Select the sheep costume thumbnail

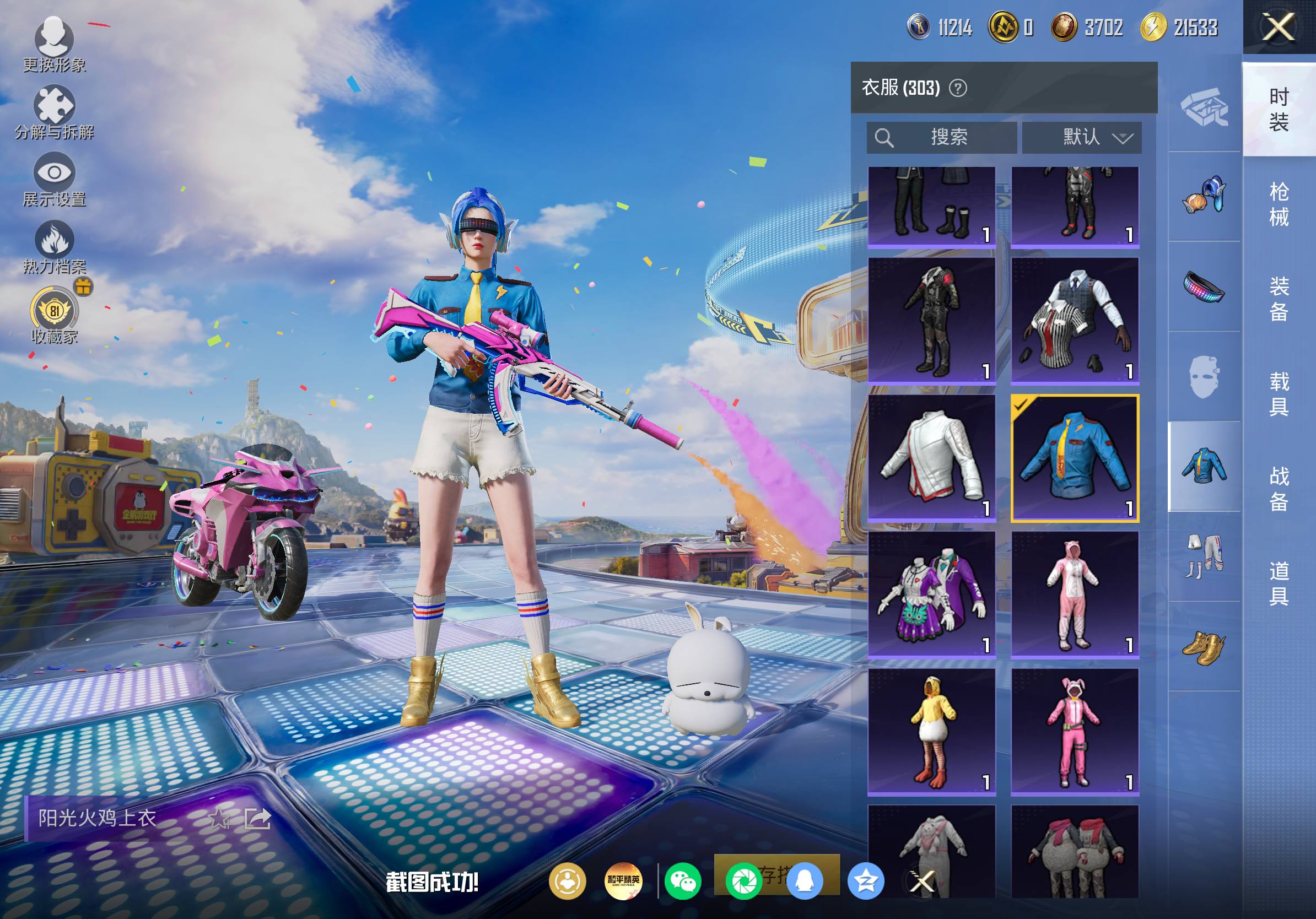1075,851
